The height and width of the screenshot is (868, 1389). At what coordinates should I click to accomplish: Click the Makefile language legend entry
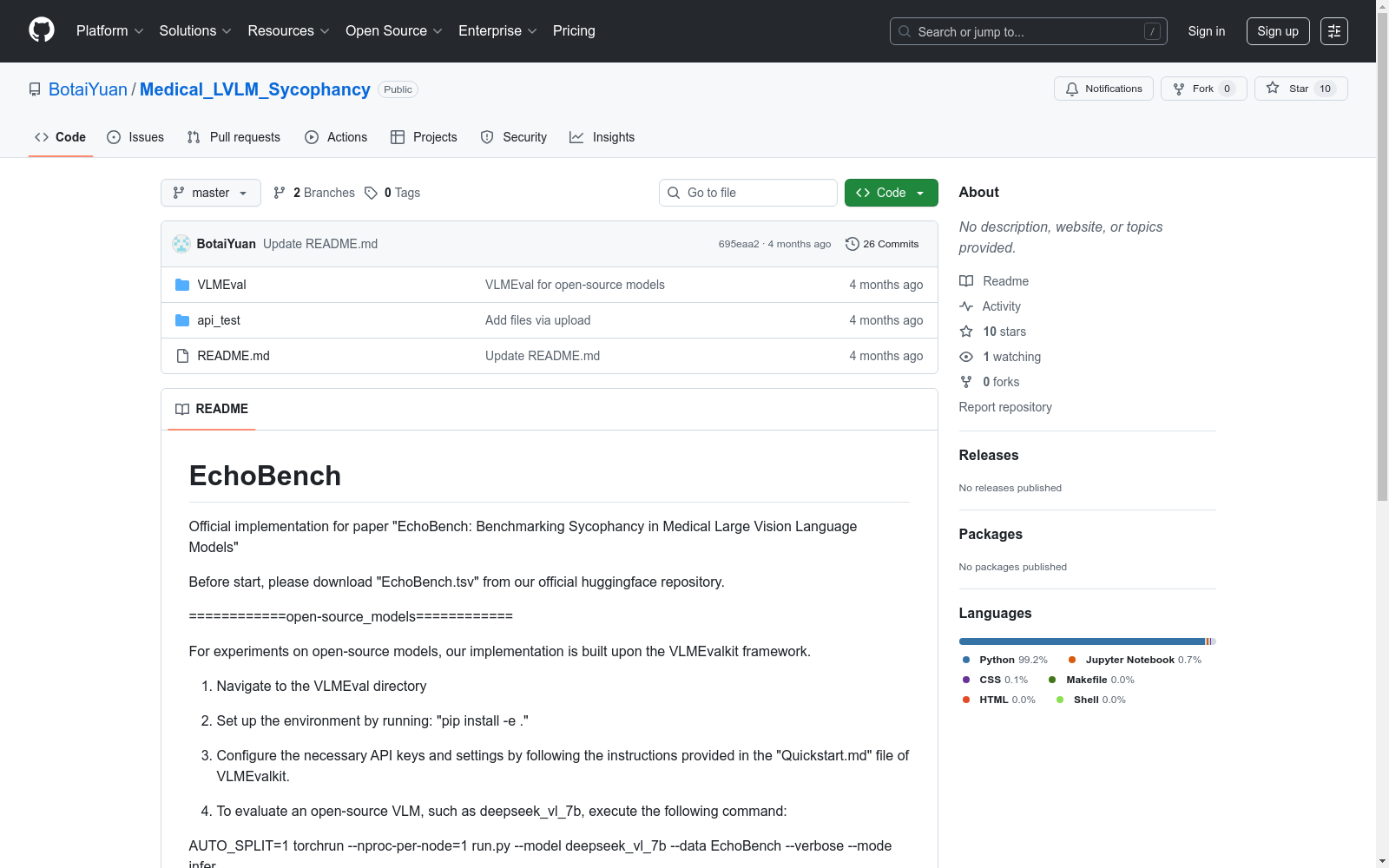pos(1092,680)
